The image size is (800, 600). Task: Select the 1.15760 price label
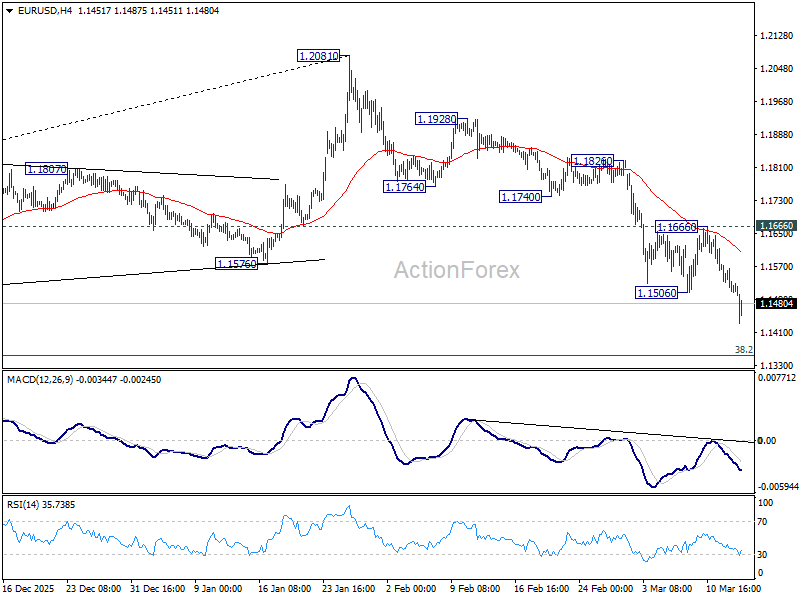click(x=237, y=264)
